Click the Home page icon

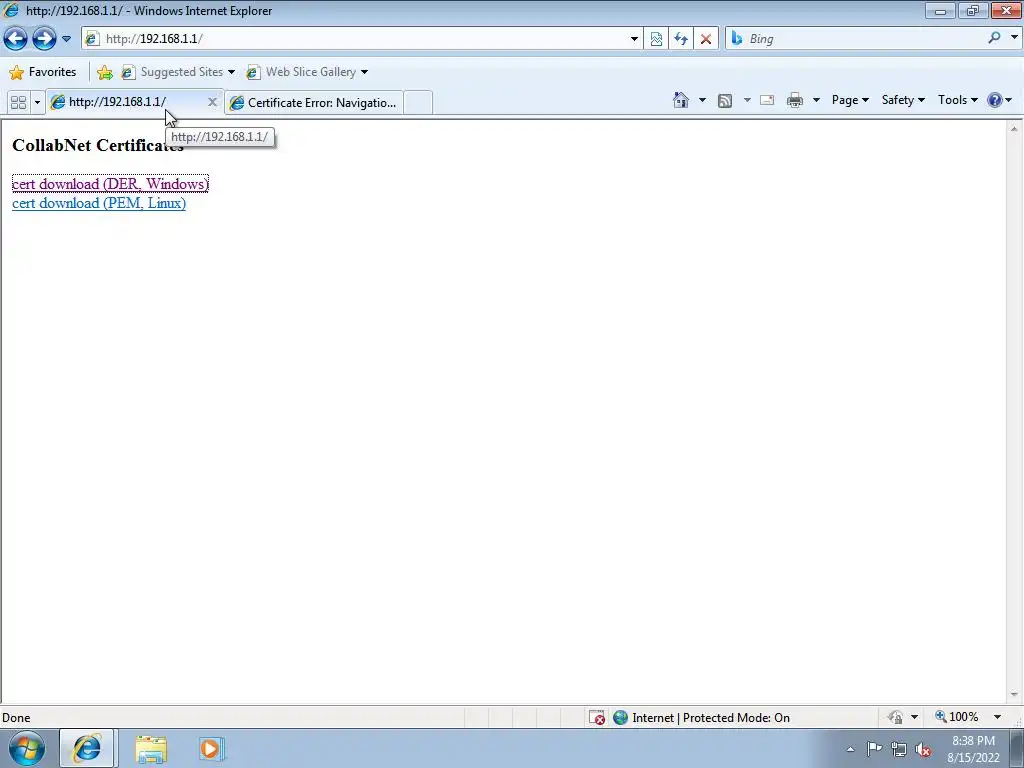pyautogui.click(x=681, y=100)
